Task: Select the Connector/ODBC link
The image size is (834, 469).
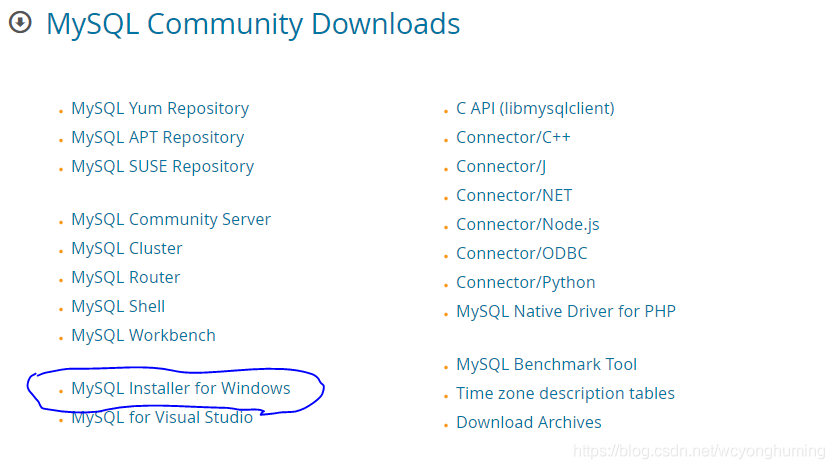Action: click(x=522, y=254)
